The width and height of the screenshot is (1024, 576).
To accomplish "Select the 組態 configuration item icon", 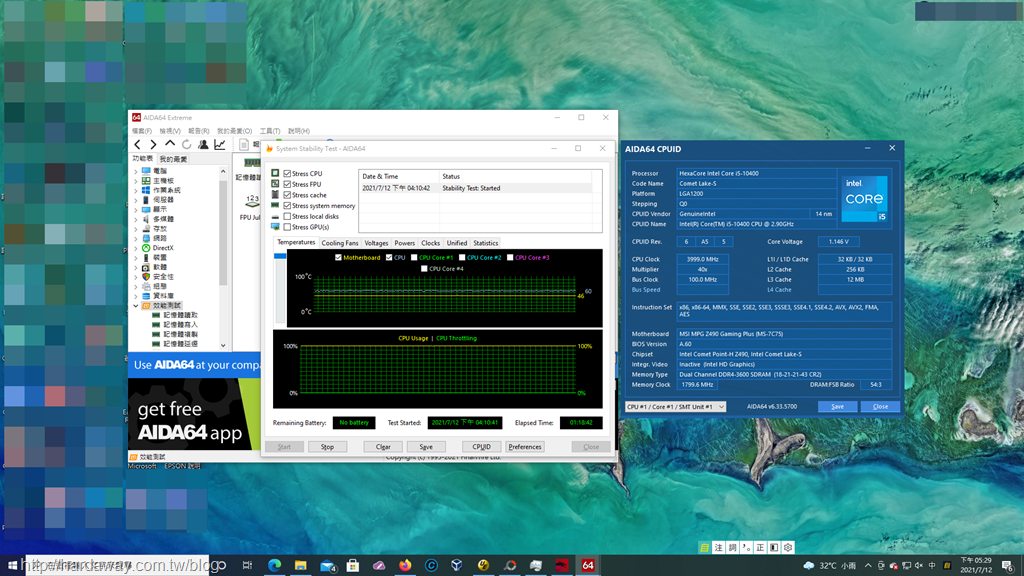I will click(146, 286).
